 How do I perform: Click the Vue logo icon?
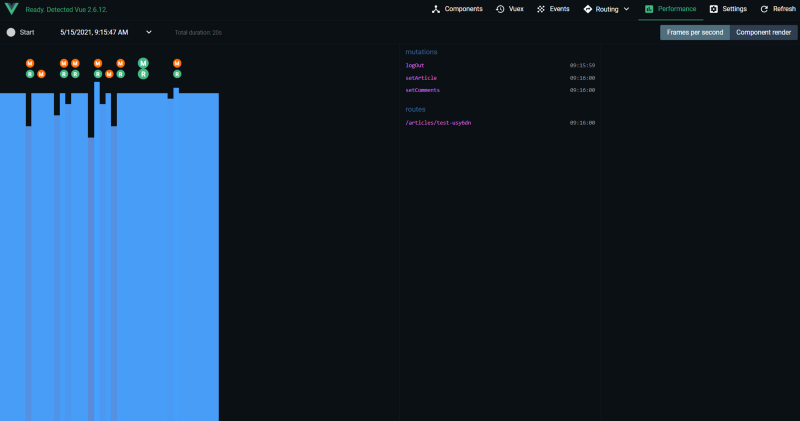[11, 9]
